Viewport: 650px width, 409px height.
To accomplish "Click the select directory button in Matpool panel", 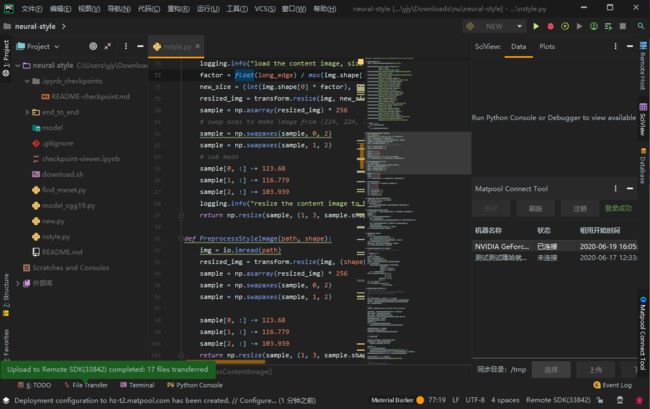I will pos(551,370).
